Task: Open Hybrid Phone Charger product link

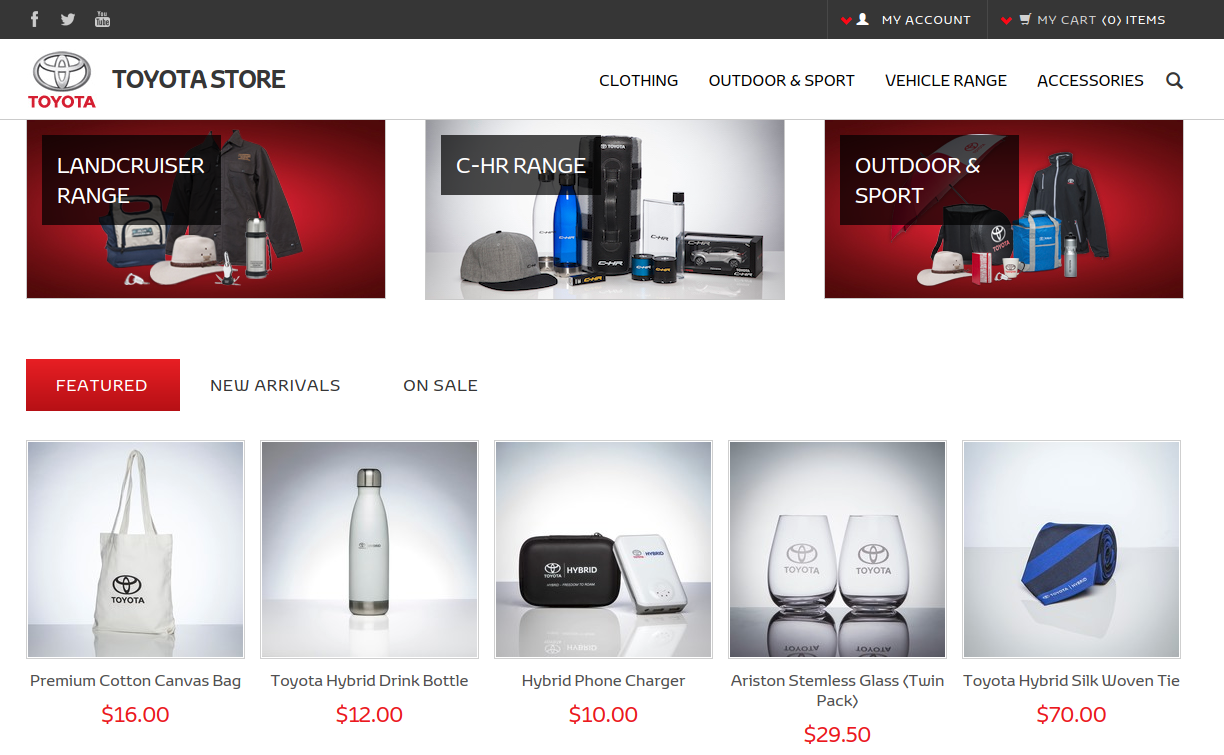Action: [603, 681]
